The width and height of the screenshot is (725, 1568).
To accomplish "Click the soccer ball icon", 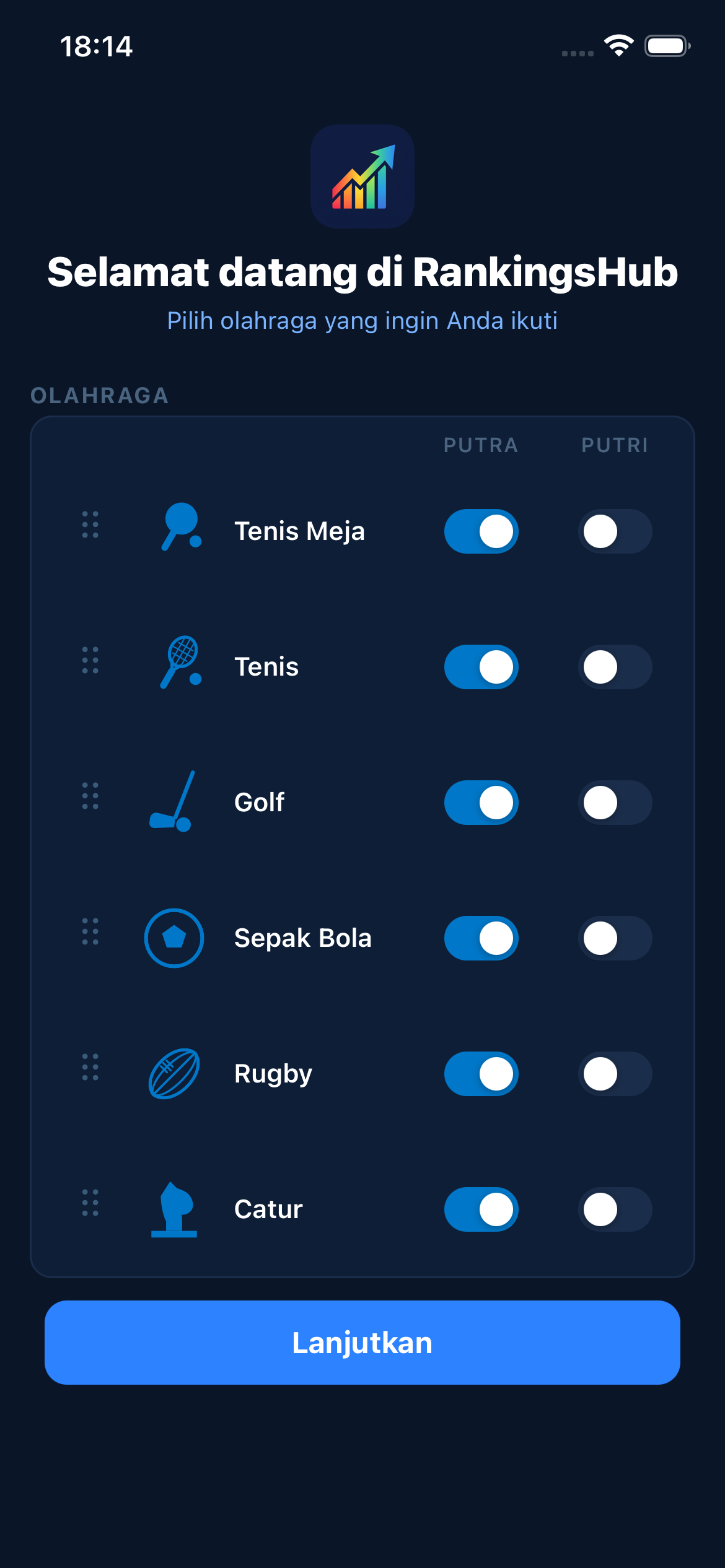I will pyautogui.click(x=174, y=938).
